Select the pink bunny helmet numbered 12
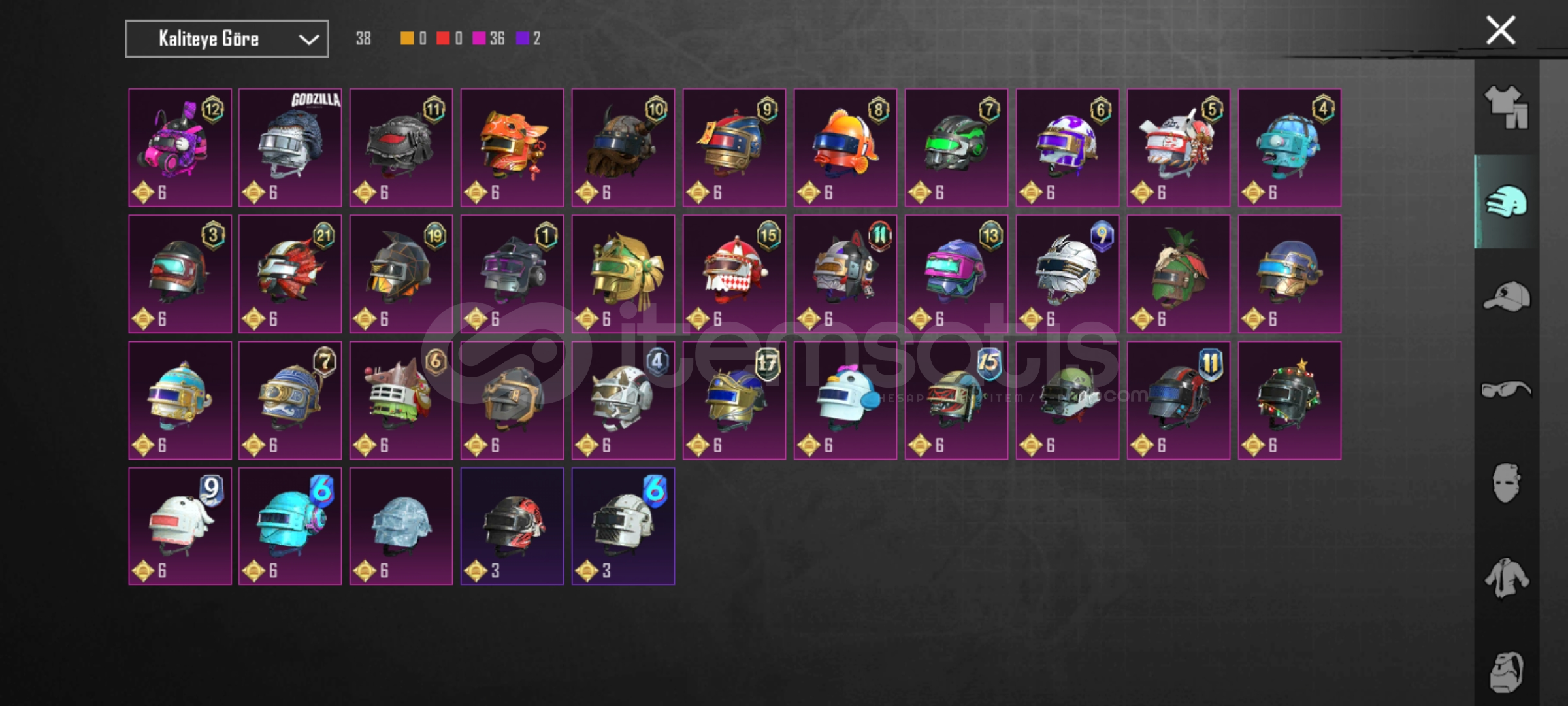Viewport: 1568px width, 706px height. 180,148
